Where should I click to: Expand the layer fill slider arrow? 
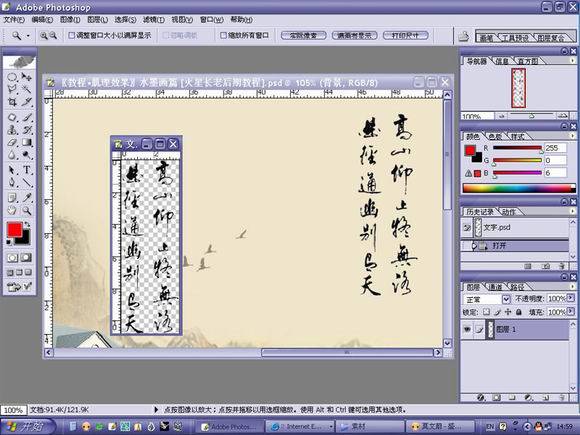pos(570,311)
